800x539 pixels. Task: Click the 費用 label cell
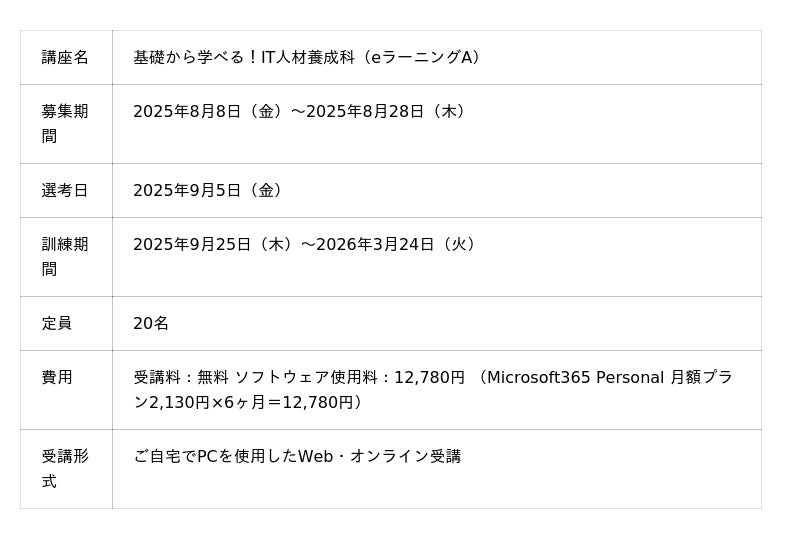(66, 390)
